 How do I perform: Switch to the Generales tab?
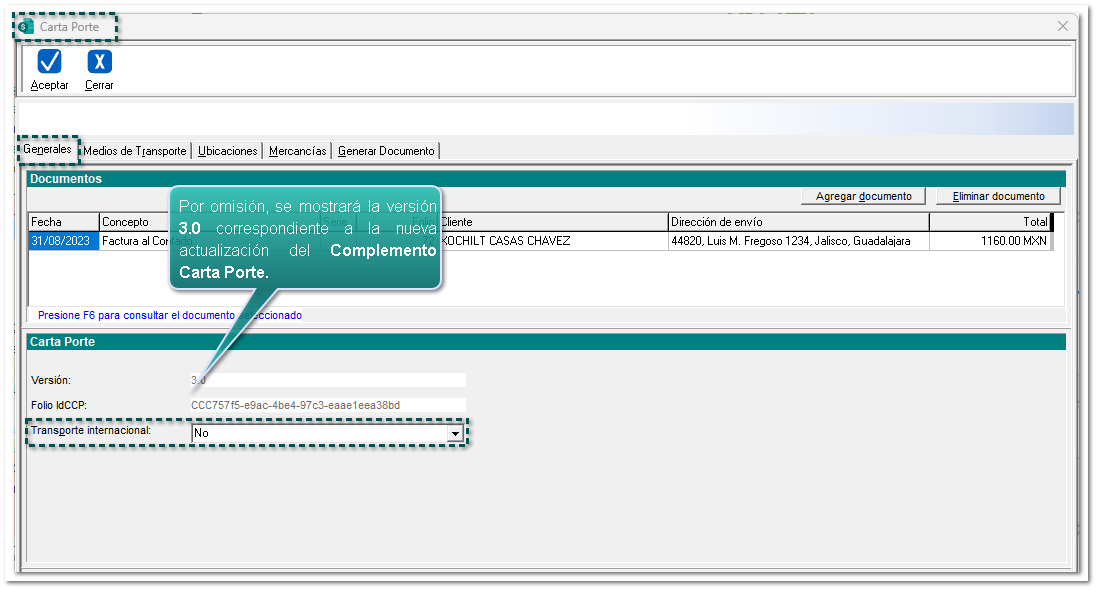tap(48, 150)
